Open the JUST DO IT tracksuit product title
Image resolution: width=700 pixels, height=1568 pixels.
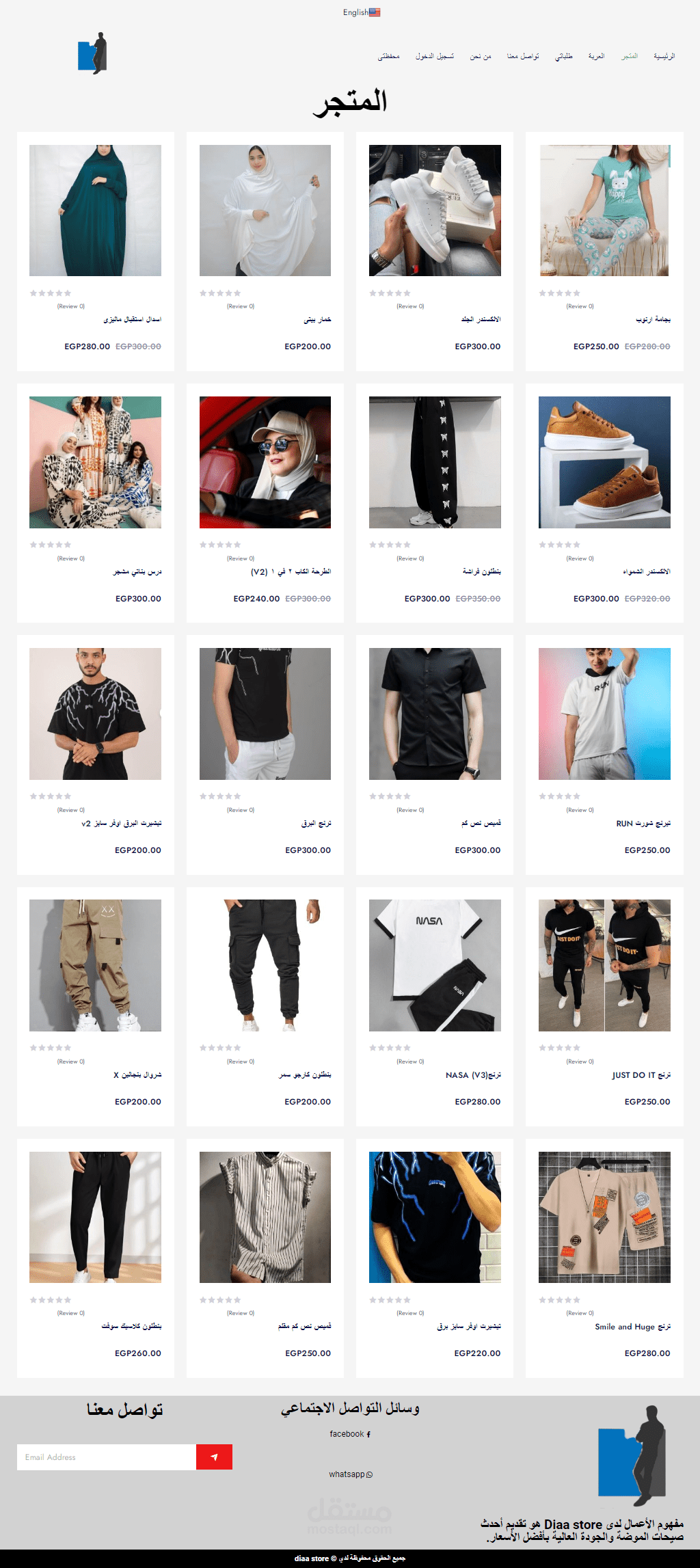pyautogui.click(x=641, y=1075)
